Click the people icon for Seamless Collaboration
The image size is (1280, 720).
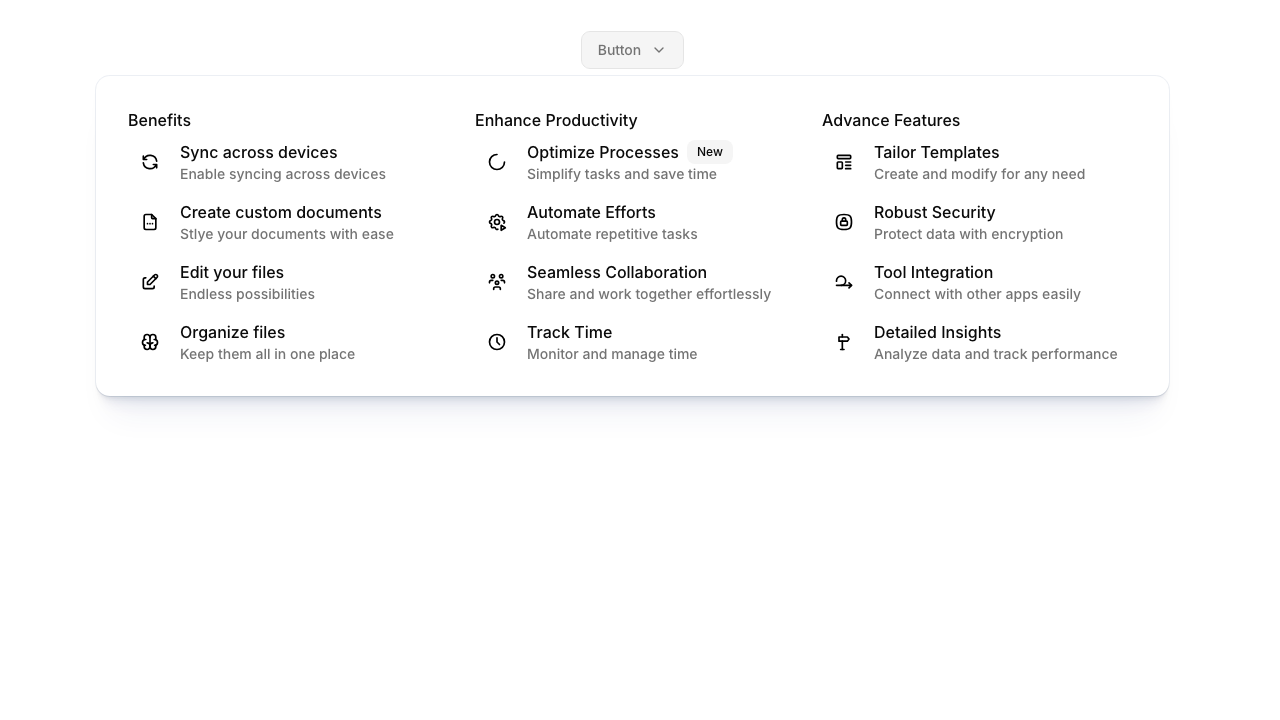(497, 282)
